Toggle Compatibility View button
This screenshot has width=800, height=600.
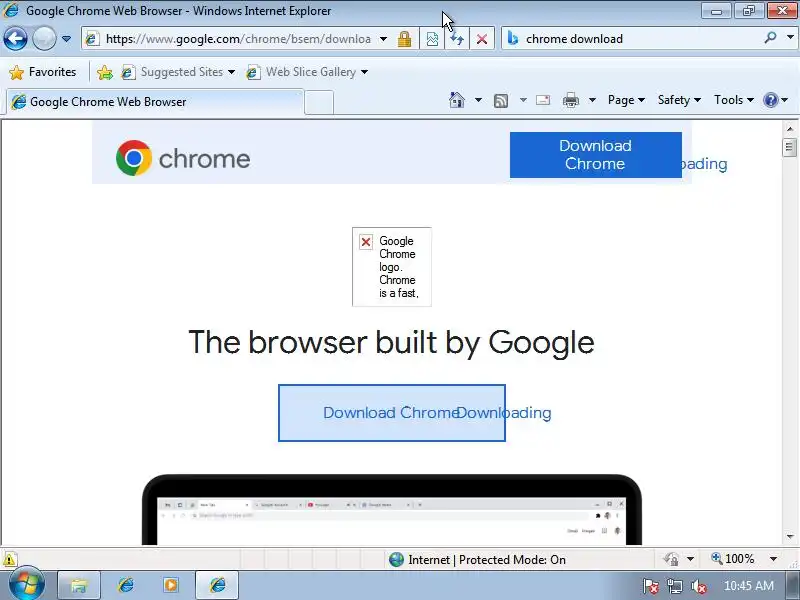click(432, 39)
